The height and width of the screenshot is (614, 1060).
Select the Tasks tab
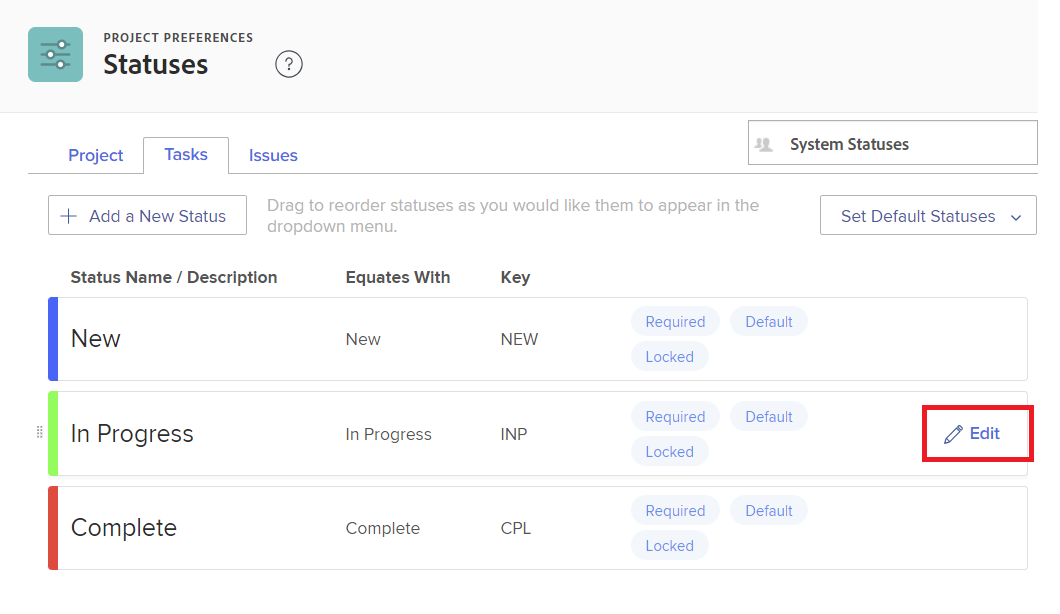186,154
